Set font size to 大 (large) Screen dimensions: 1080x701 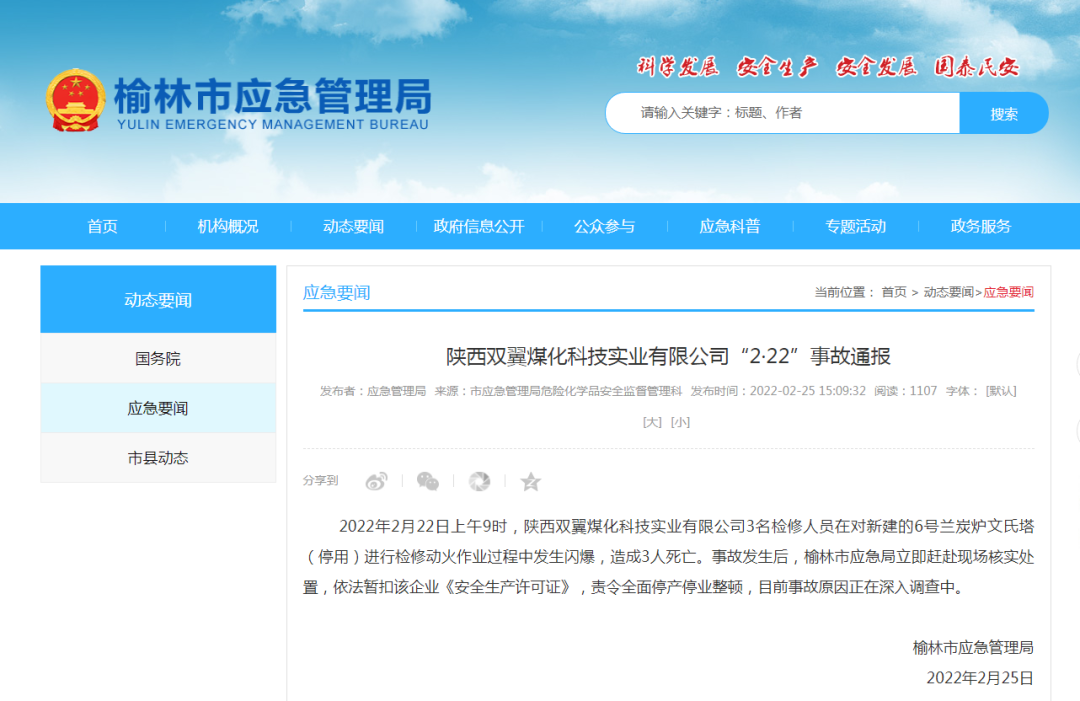pyautogui.click(x=652, y=422)
